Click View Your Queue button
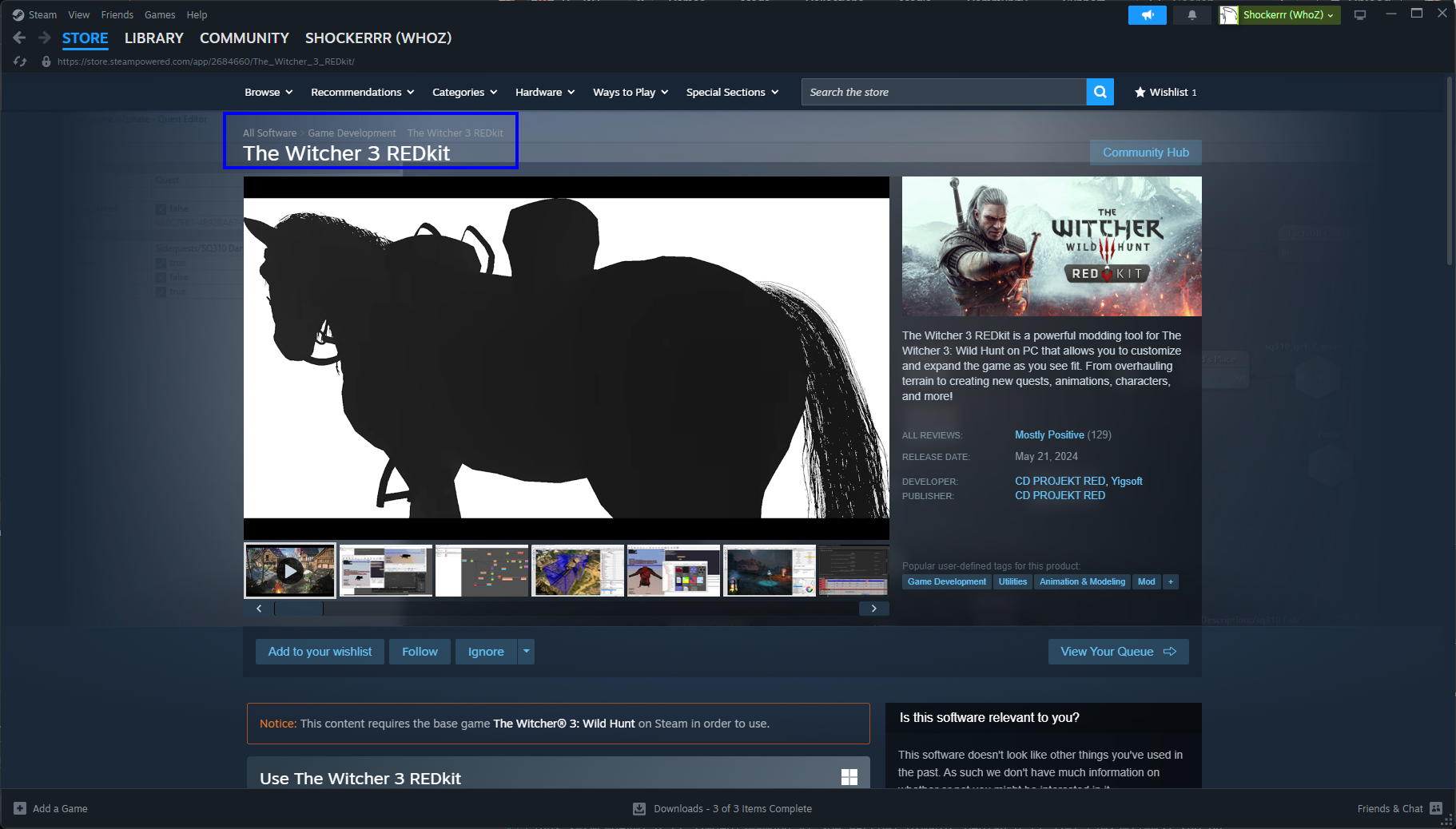Image resolution: width=1456 pixels, height=829 pixels. click(x=1118, y=652)
